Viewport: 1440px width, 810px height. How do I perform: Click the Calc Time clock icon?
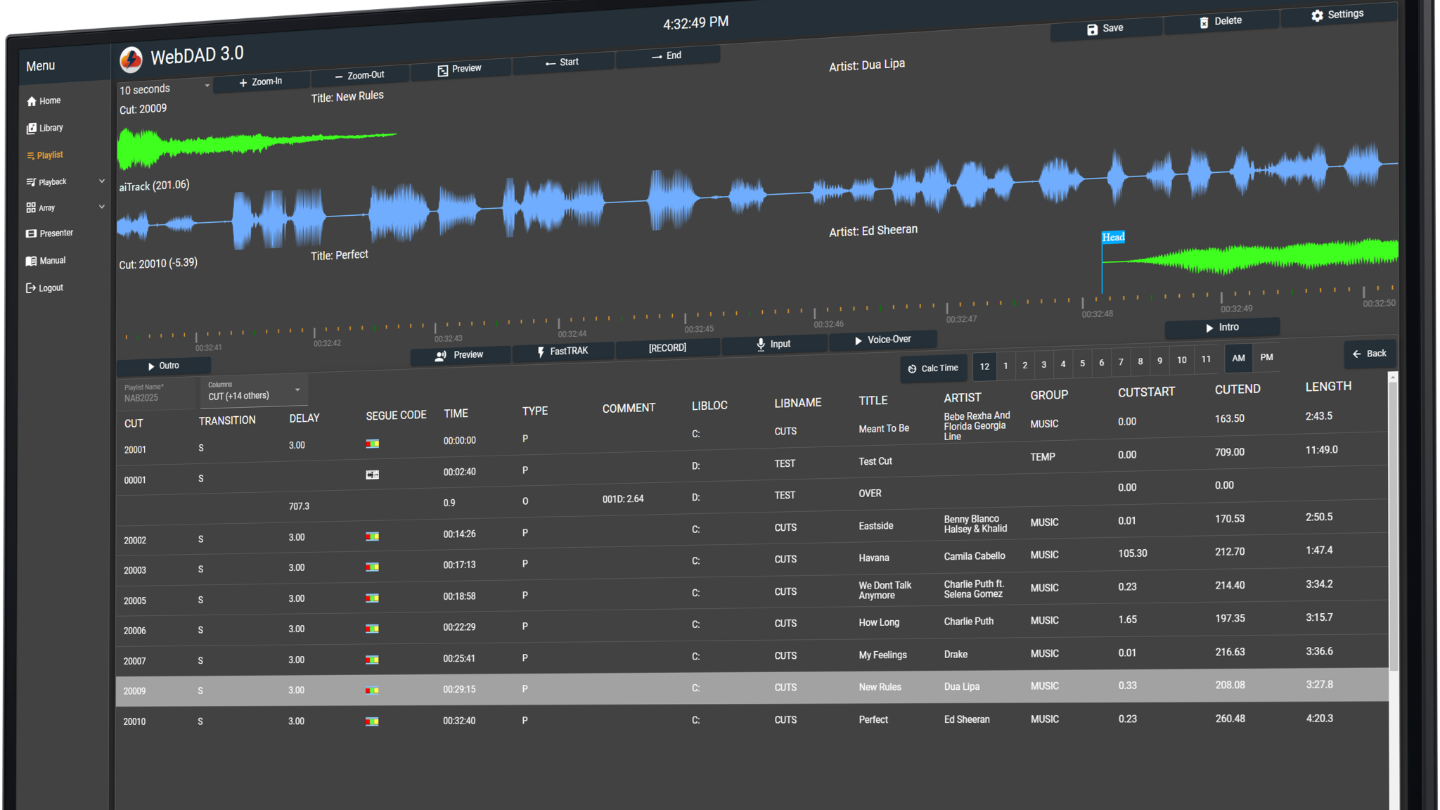click(x=912, y=369)
